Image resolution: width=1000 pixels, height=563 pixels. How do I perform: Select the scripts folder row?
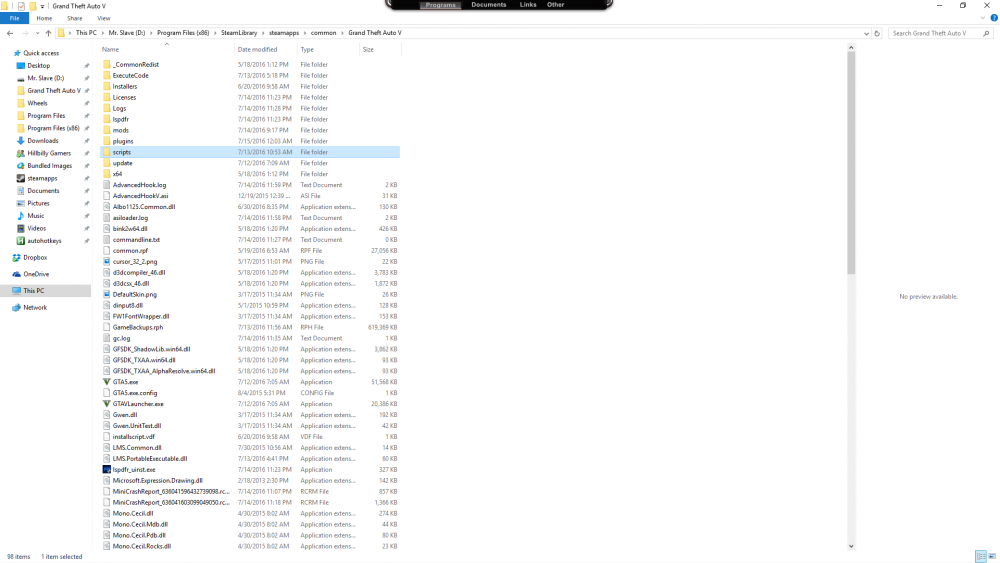coord(250,152)
